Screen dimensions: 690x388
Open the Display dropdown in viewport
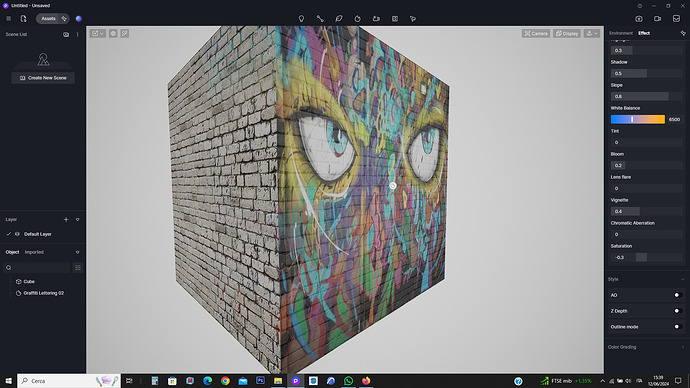567,33
